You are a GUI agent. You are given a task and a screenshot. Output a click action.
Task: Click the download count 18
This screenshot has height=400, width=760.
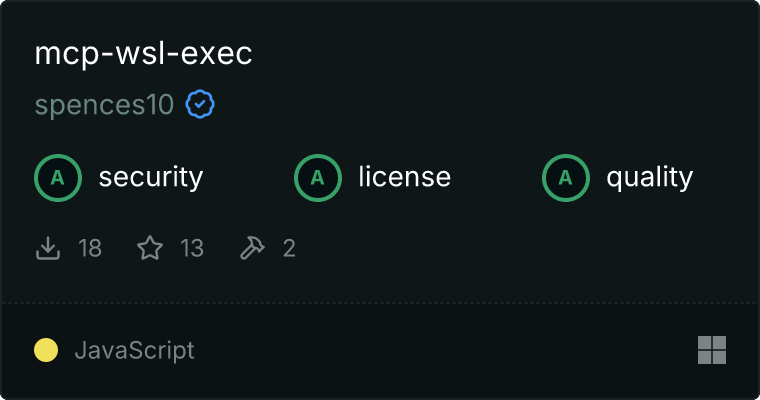tap(90, 248)
